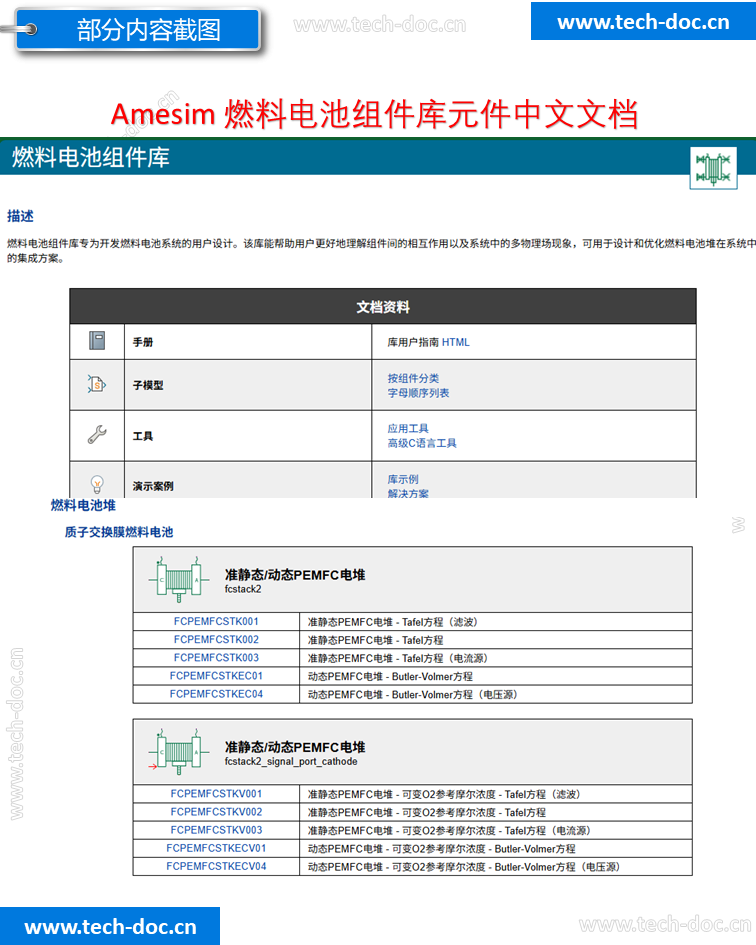This screenshot has height=945, width=756.
Task: Open the 高级C语言工具 link
Action: click(x=422, y=443)
